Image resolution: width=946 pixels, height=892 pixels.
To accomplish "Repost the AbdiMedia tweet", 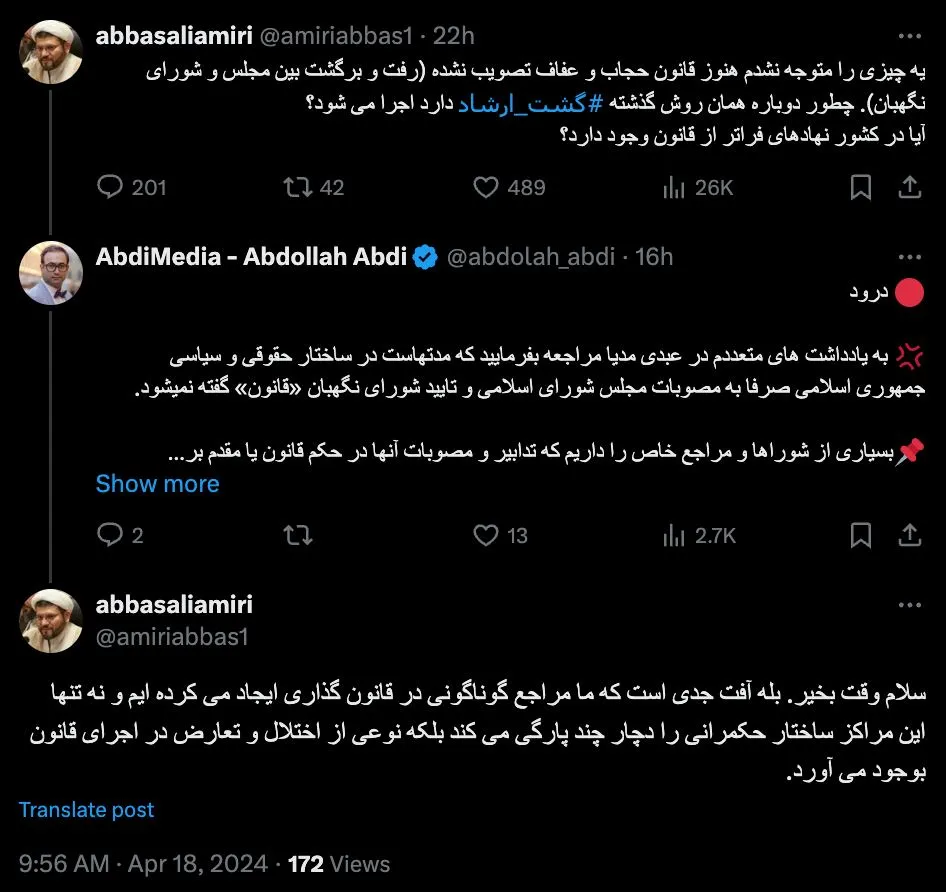I will (298, 535).
